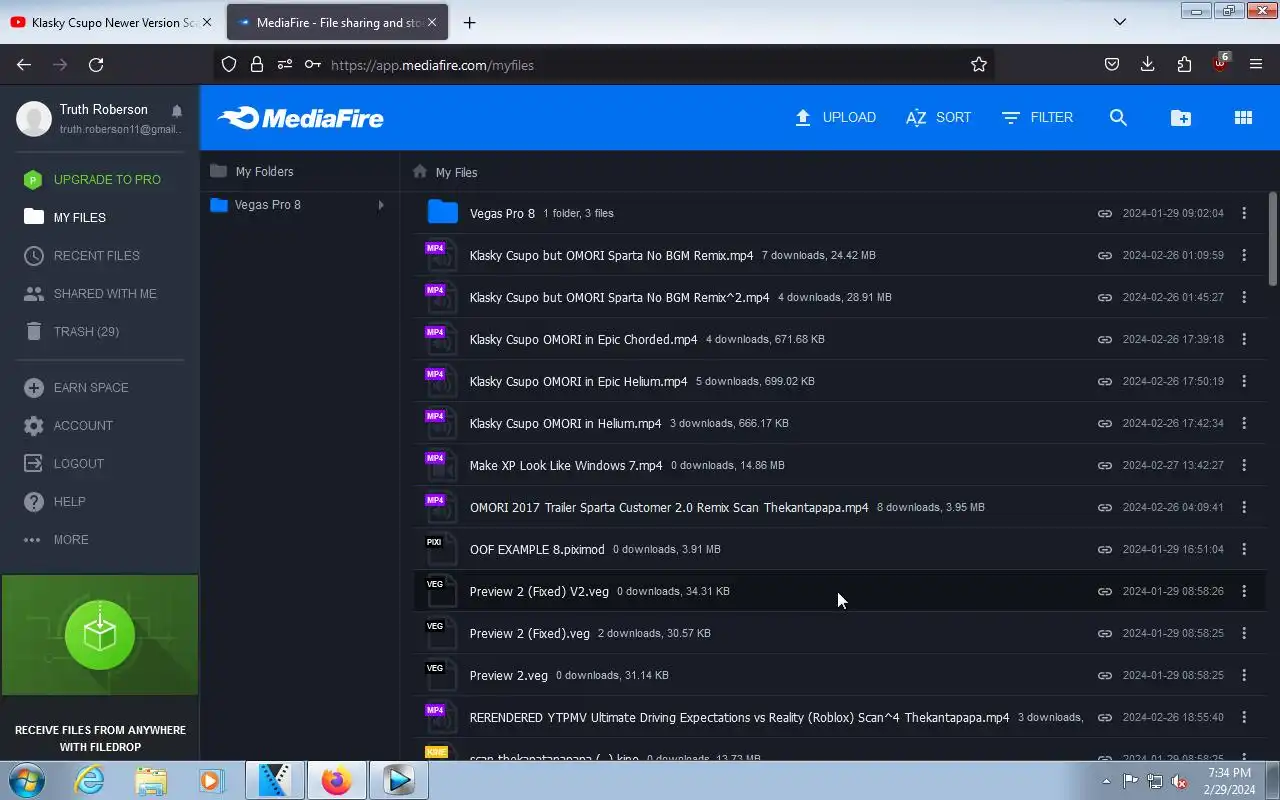1280x800 pixels.
Task: Open the SORT dropdown
Action: 938,118
